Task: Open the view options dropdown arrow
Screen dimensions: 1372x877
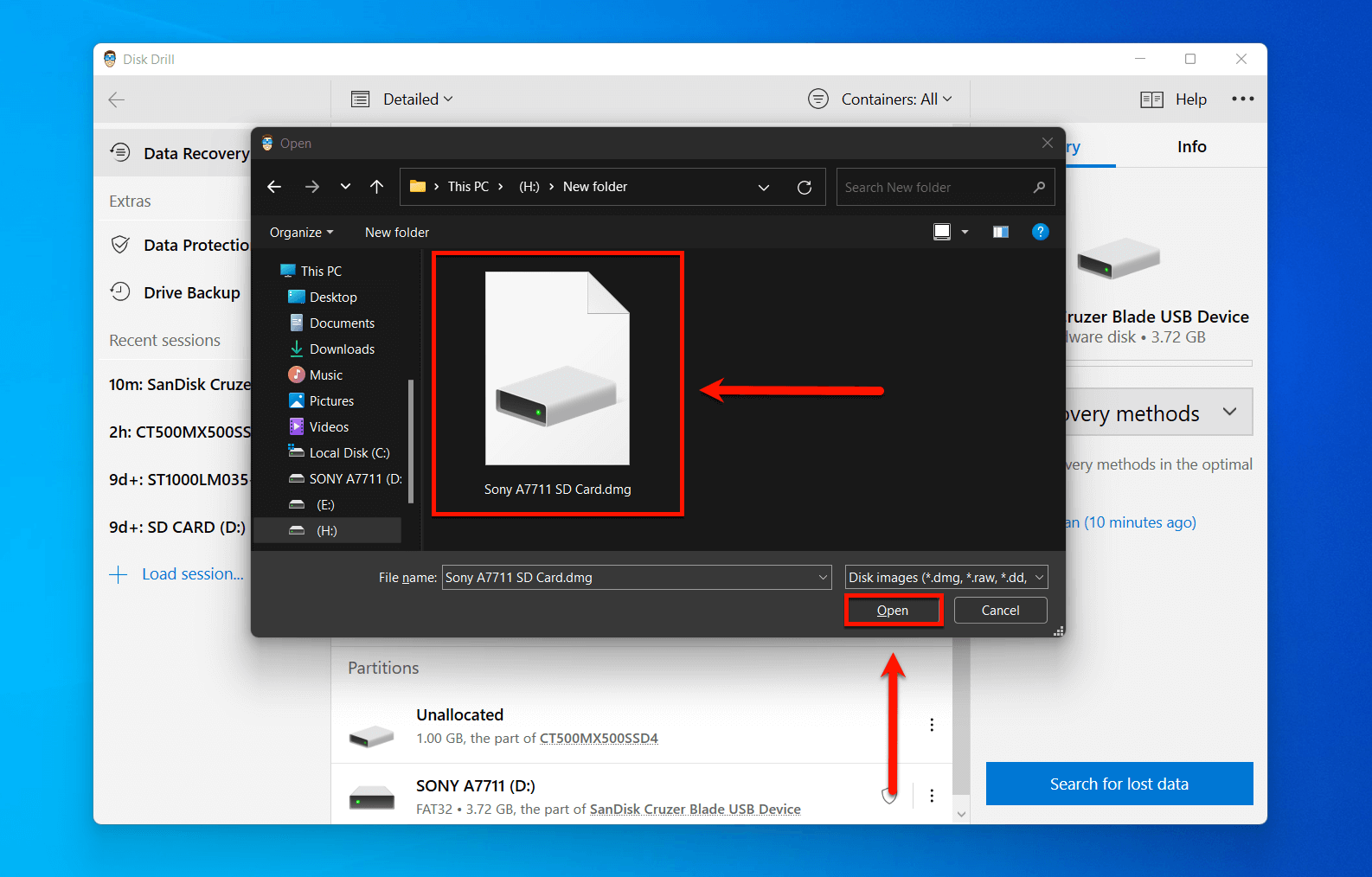Action: click(x=965, y=232)
